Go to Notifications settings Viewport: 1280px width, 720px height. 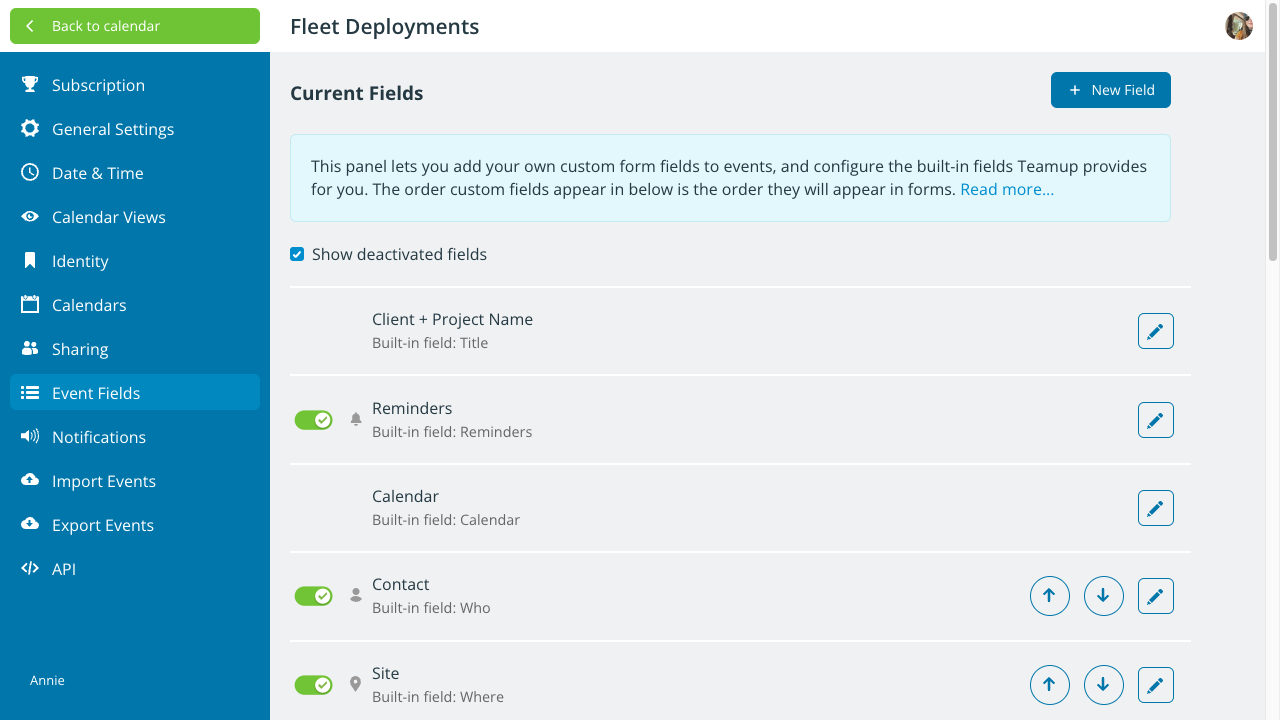(98, 437)
